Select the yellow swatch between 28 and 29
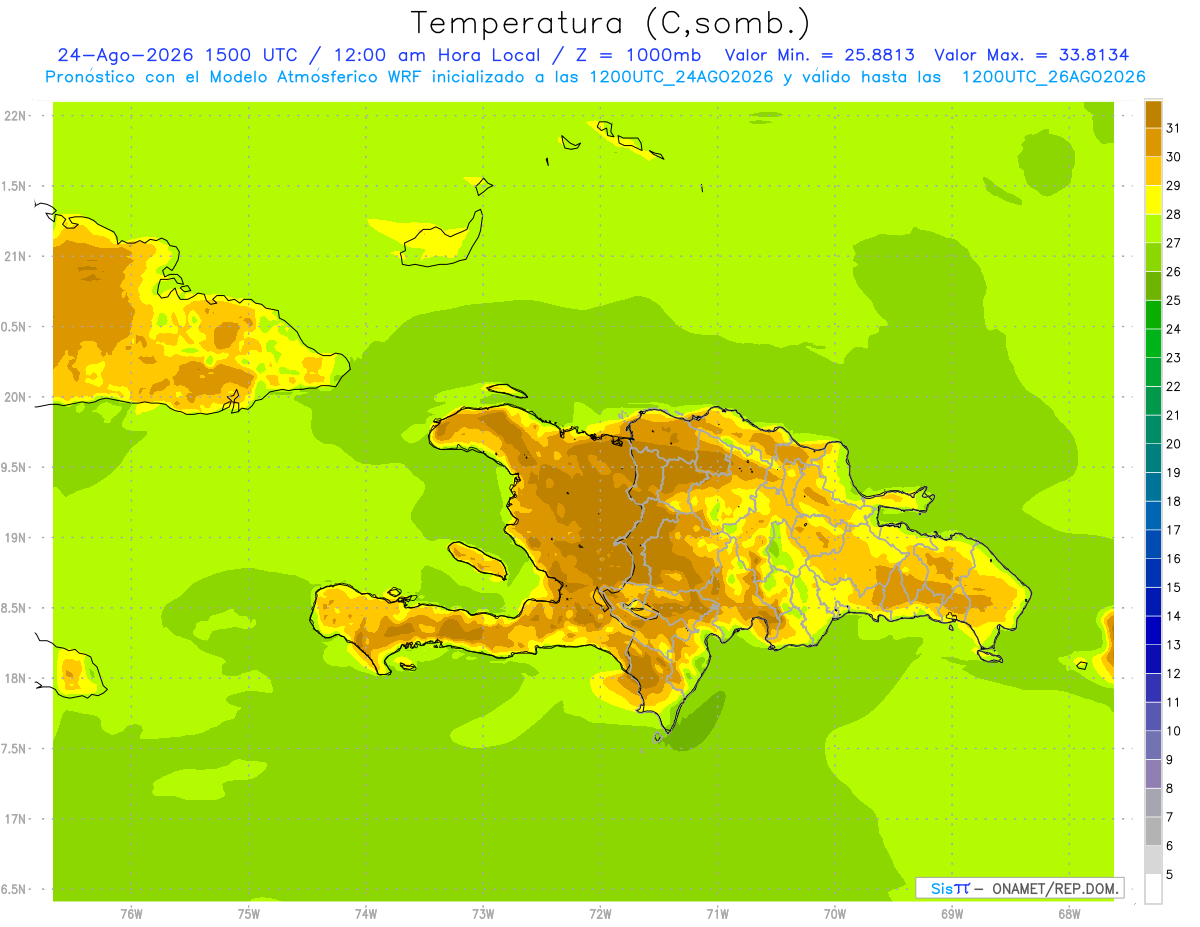 tap(1153, 200)
